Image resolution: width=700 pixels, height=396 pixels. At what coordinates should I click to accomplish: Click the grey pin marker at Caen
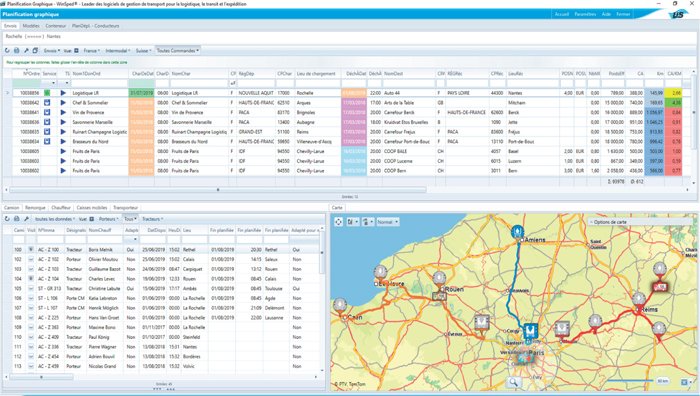[340, 306]
